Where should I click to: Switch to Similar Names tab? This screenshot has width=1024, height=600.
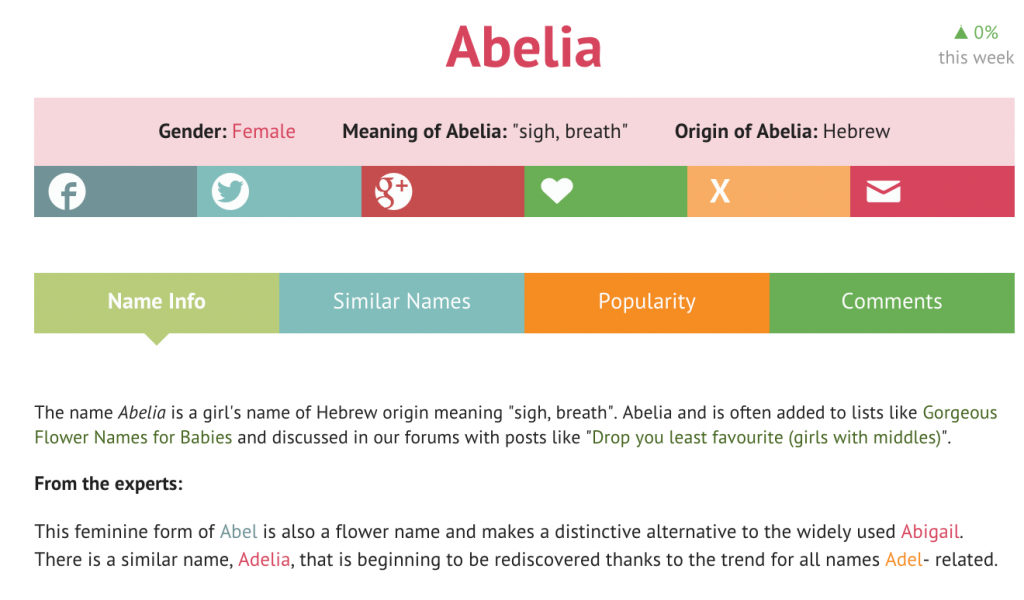[x=402, y=303]
